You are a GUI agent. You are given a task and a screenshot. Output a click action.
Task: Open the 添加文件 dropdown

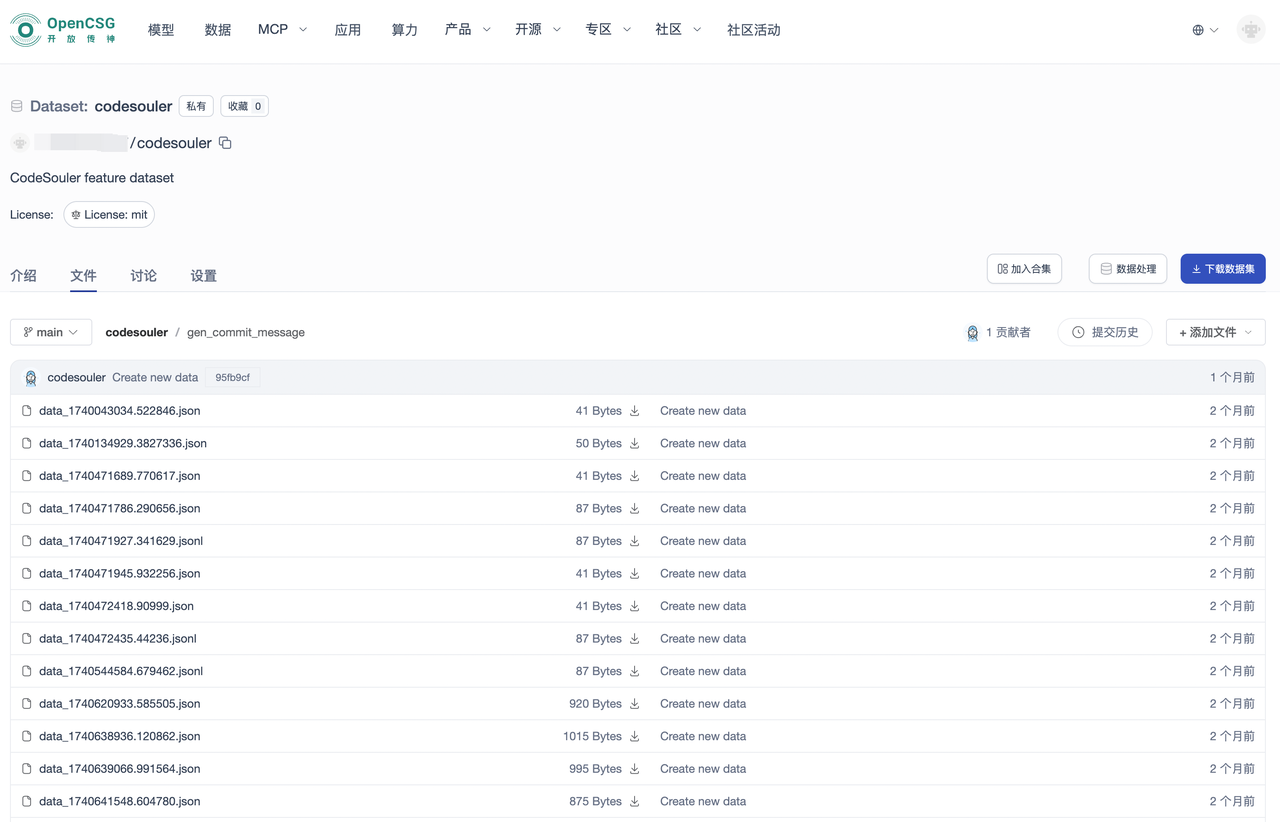(1215, 332)
